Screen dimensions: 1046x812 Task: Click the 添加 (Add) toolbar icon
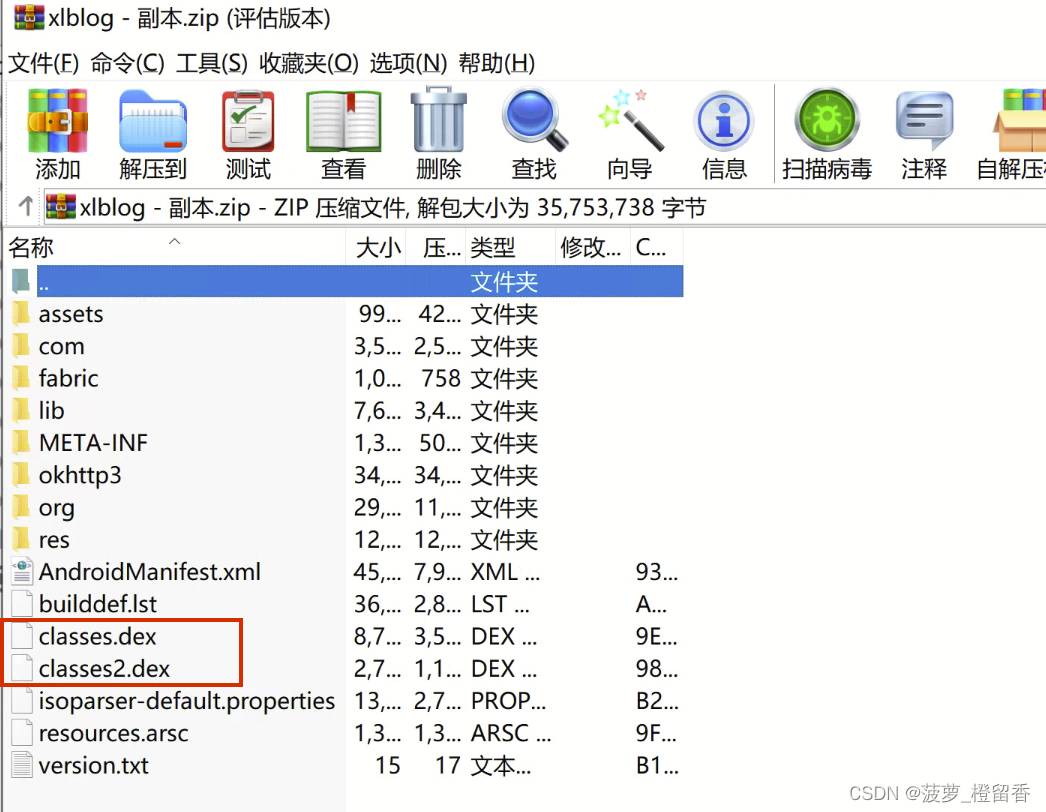point(57,121)
